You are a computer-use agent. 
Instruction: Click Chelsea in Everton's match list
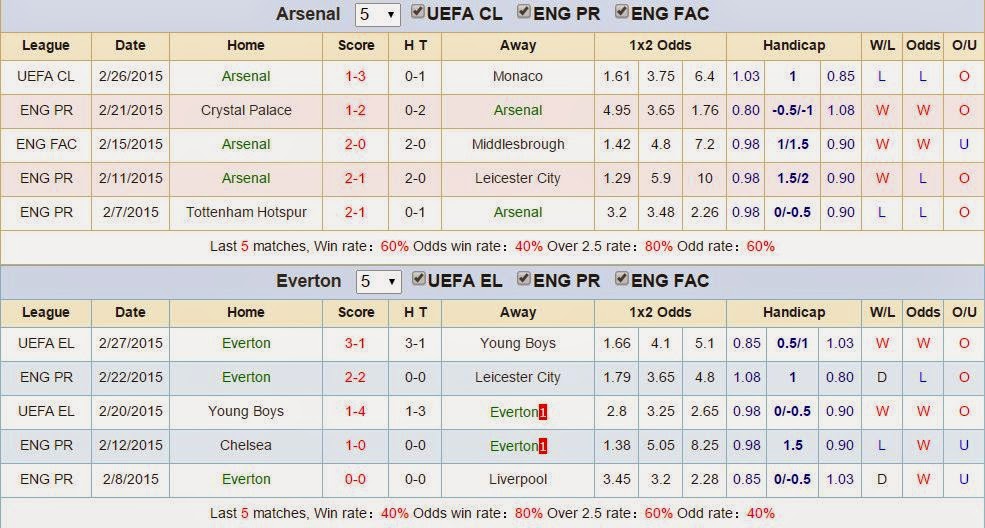click(x=246, y=445)
